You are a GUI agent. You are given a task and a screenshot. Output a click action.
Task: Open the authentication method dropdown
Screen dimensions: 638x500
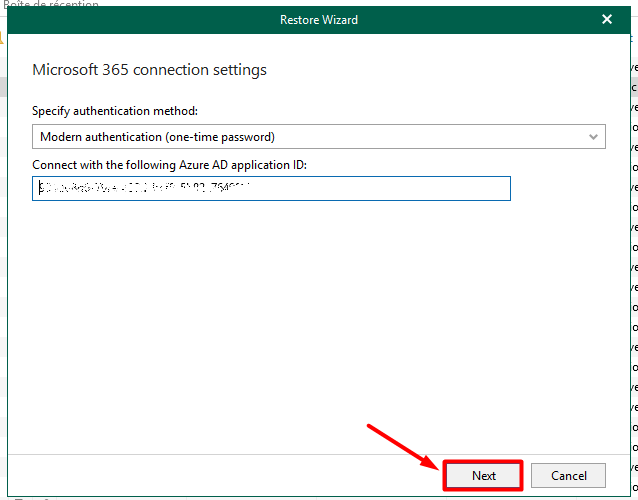pyautogui.click(x=319, y=137)
